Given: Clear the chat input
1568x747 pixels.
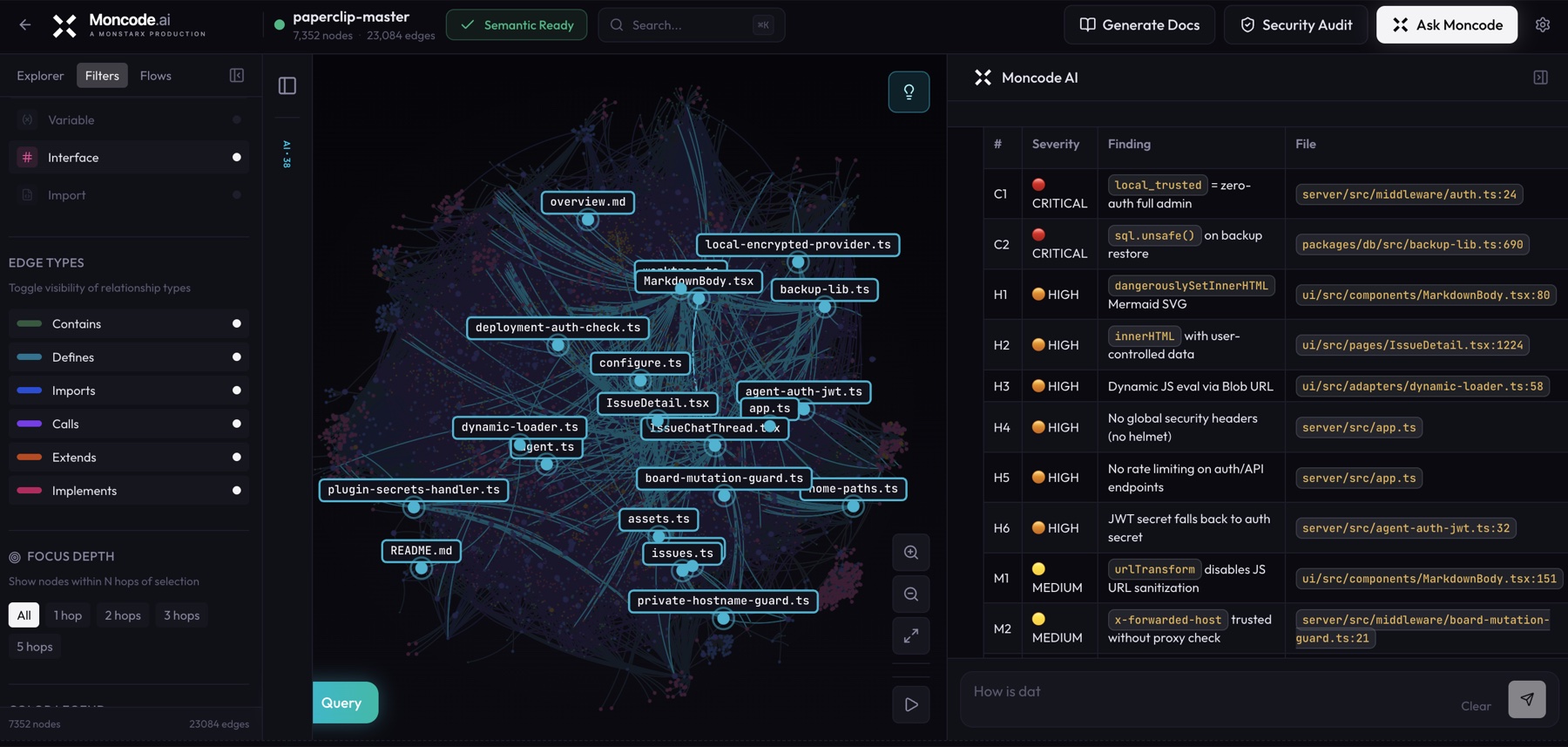Looking at the screenshot, I should 1476,706.
